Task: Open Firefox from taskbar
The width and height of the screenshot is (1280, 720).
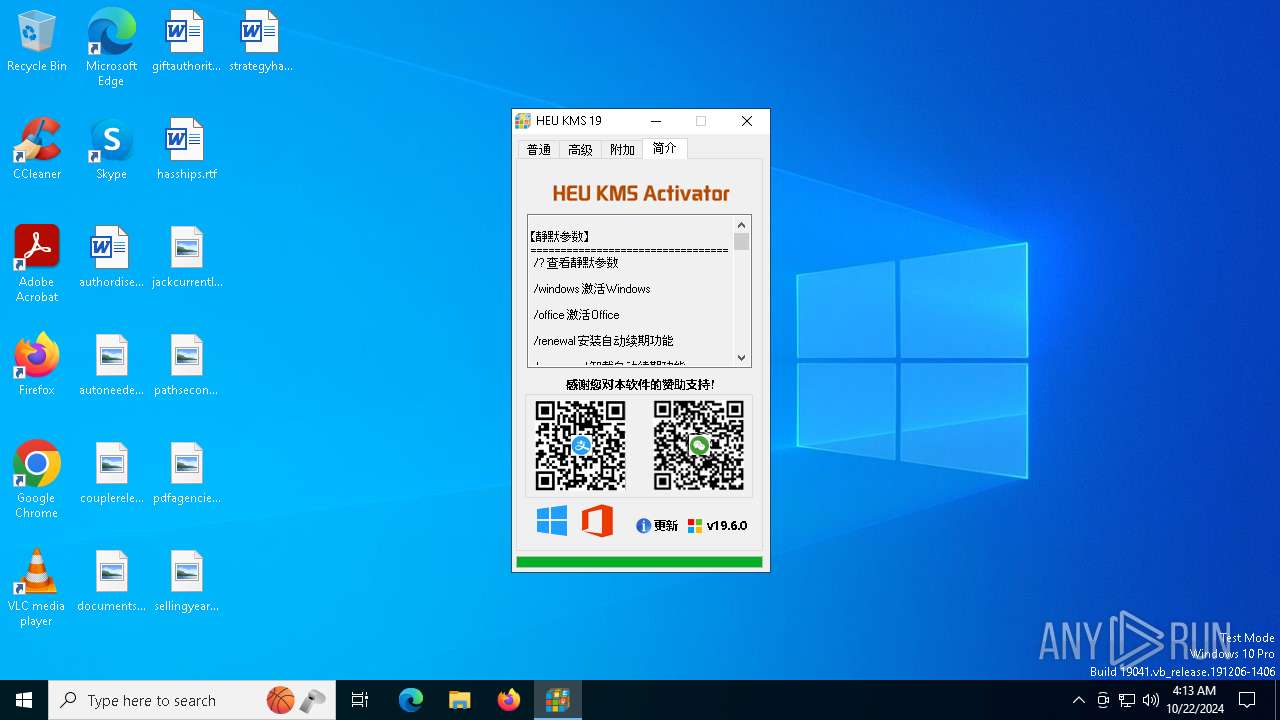Action: (509, 700)
